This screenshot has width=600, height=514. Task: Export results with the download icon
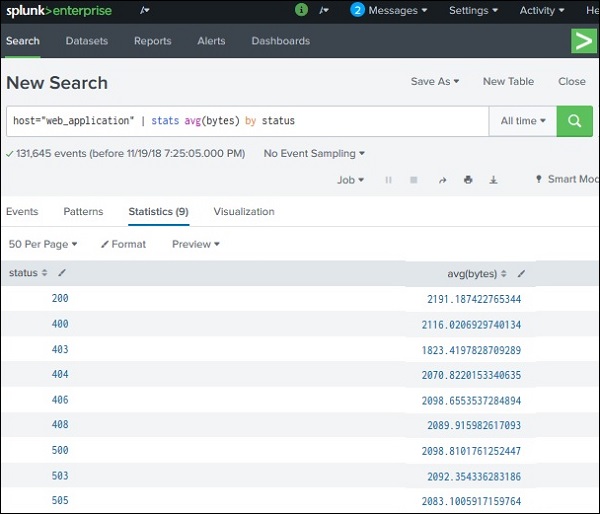coord(493,180)
